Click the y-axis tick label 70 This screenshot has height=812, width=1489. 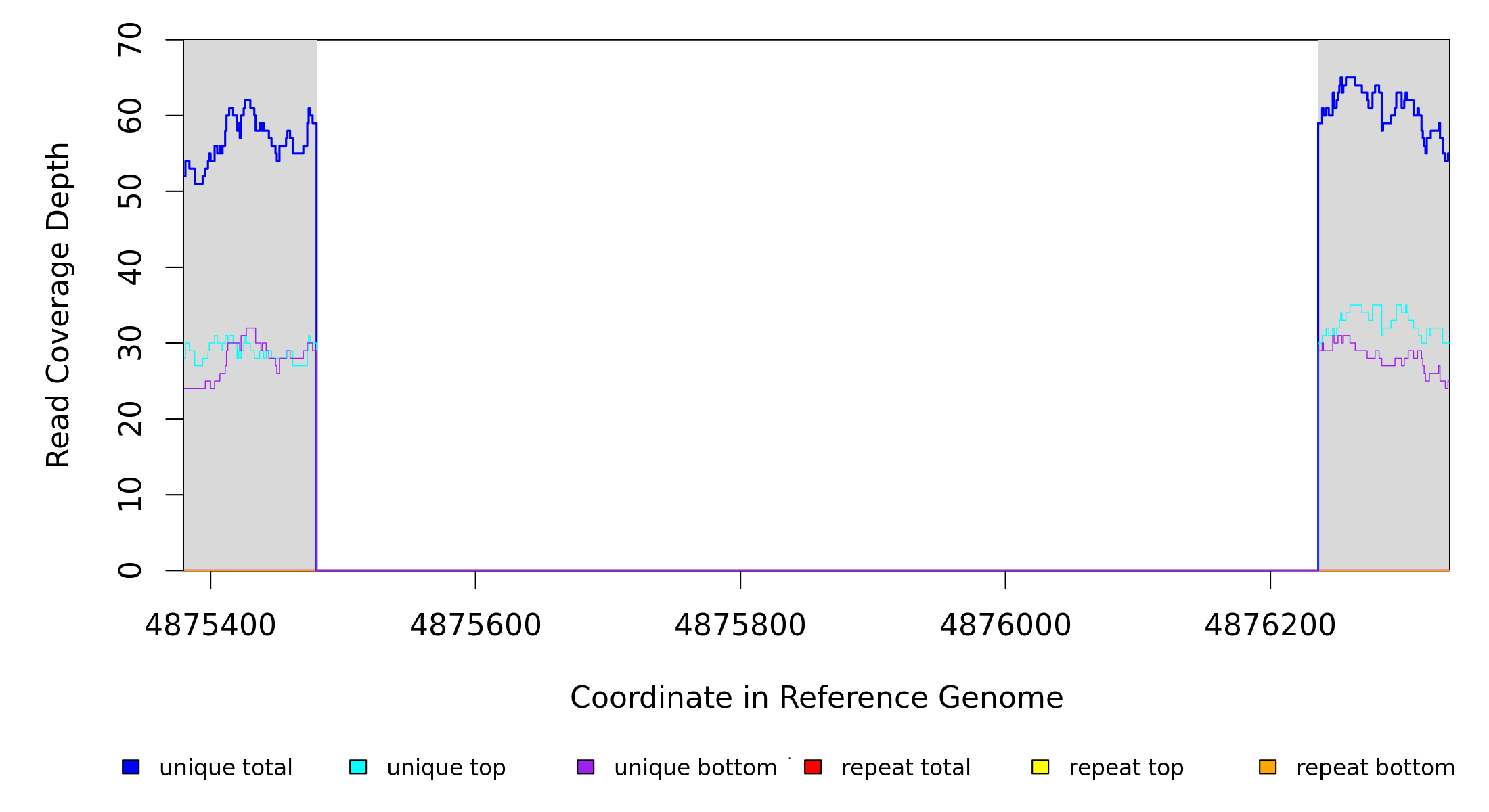point(130,40)
